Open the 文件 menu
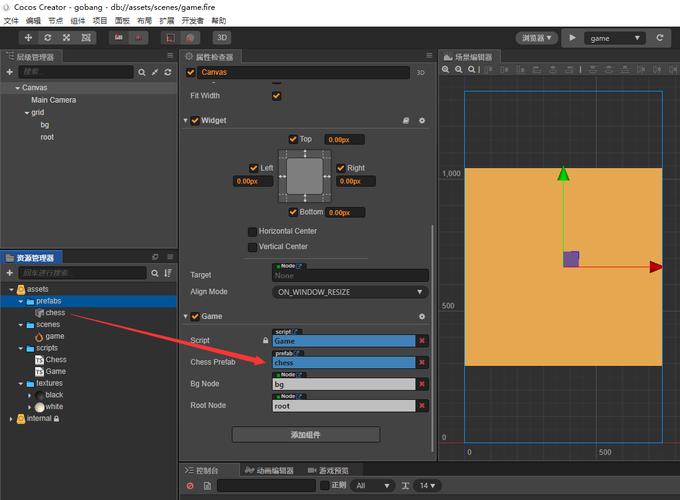Screen dimensions: 680x500 tap(11, 20)
